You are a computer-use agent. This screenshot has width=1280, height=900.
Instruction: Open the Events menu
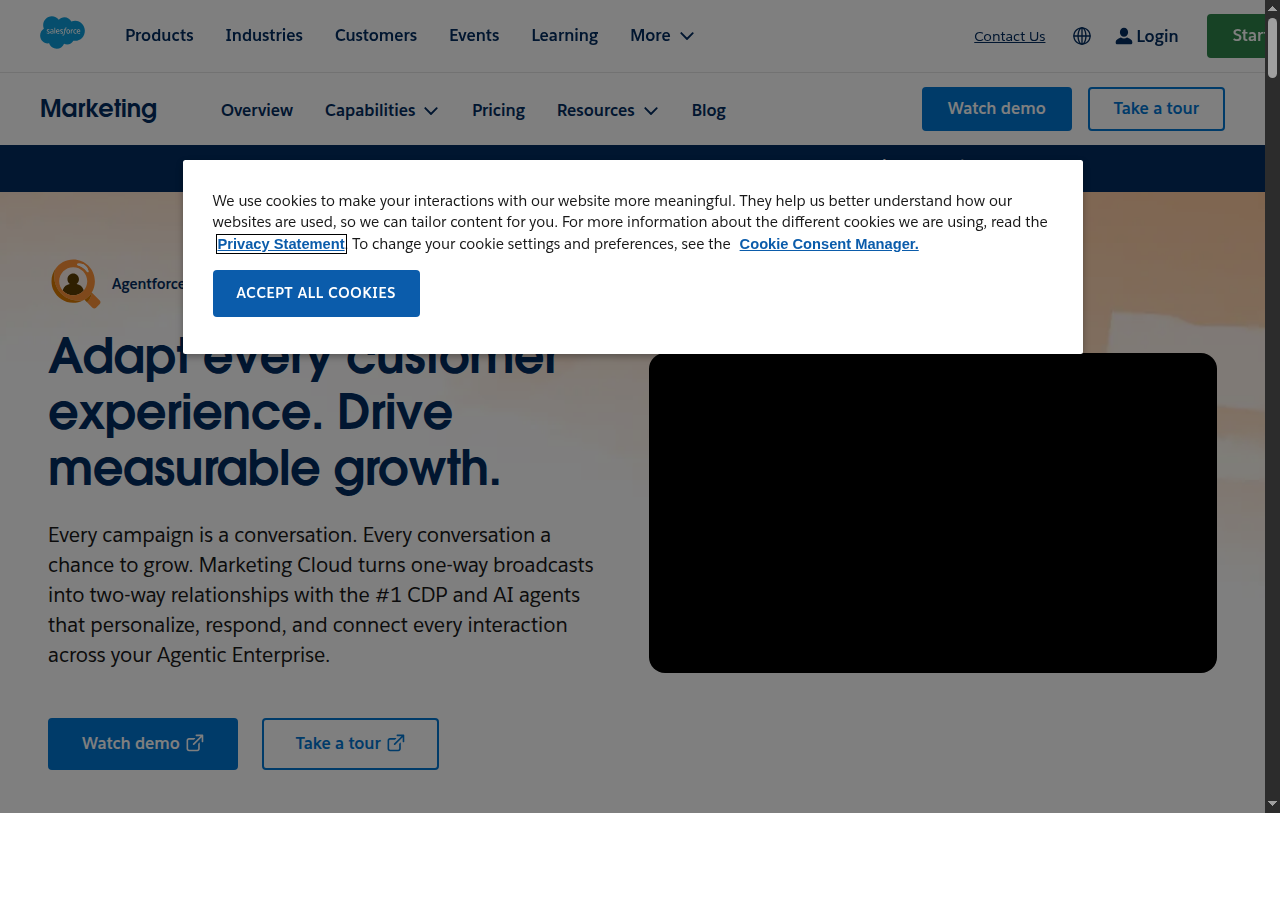[x=474, y=35]
